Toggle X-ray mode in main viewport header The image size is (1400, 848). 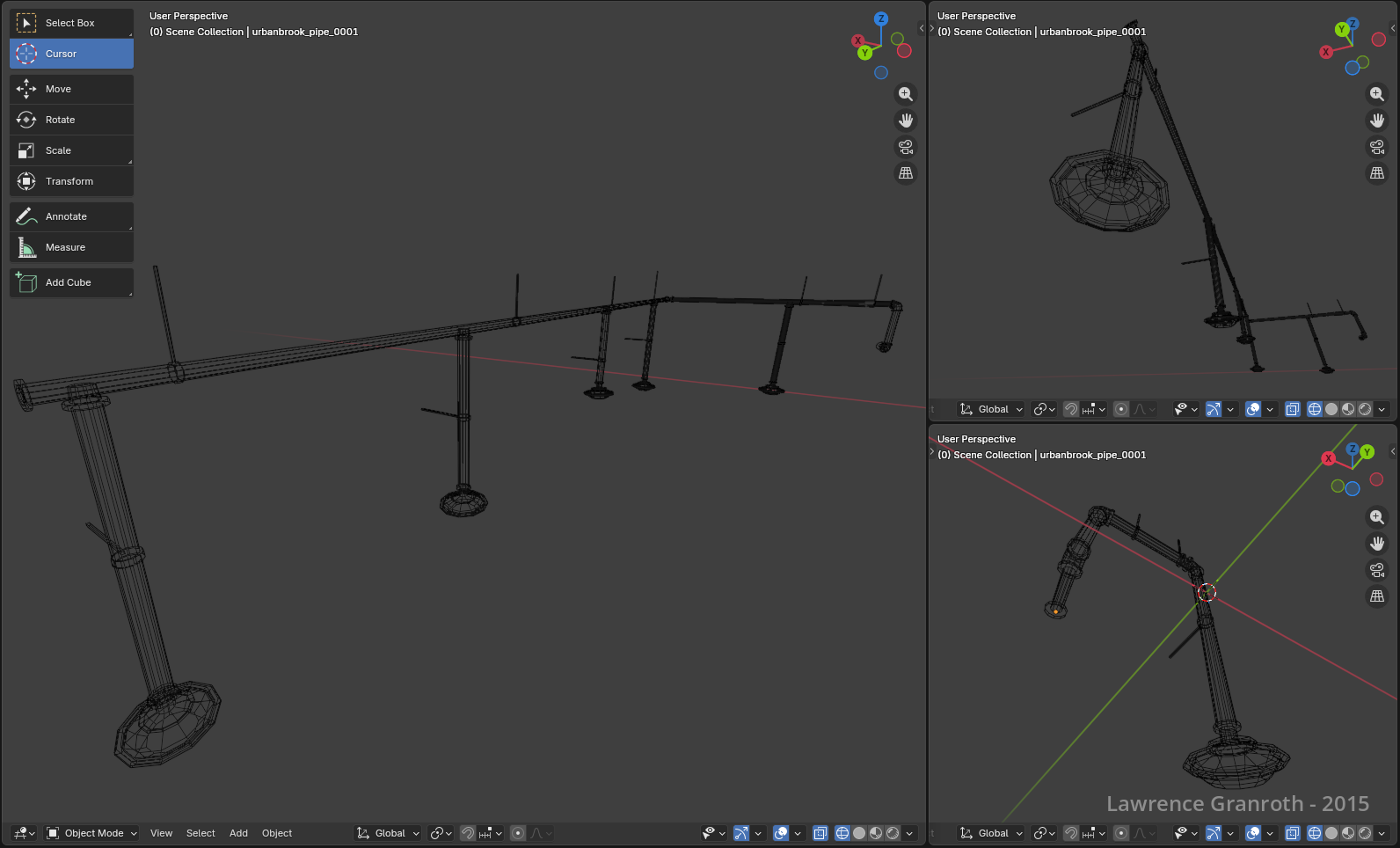click(820, 833)
